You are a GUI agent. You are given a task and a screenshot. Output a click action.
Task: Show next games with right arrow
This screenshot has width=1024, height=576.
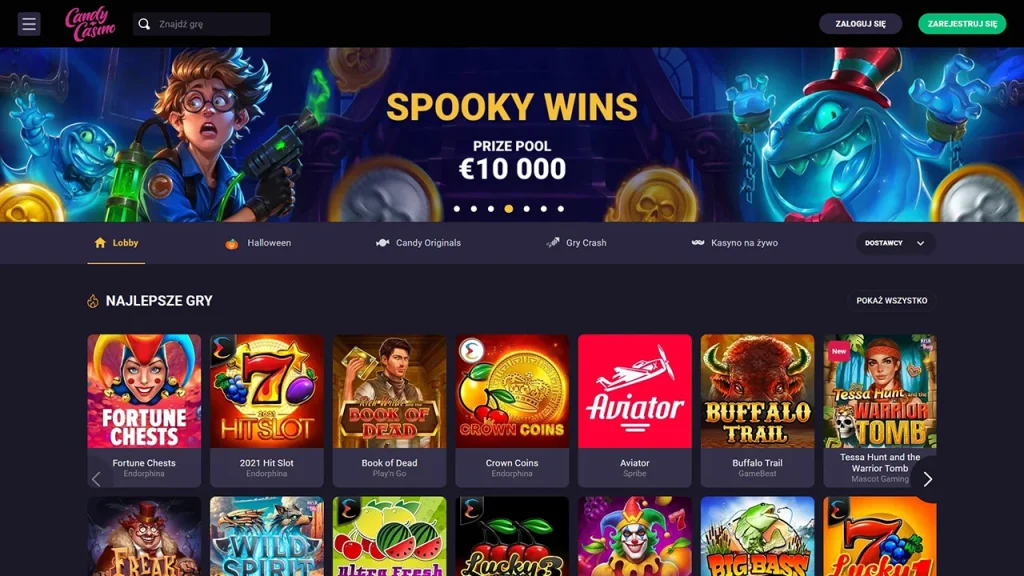coord(927,479)
